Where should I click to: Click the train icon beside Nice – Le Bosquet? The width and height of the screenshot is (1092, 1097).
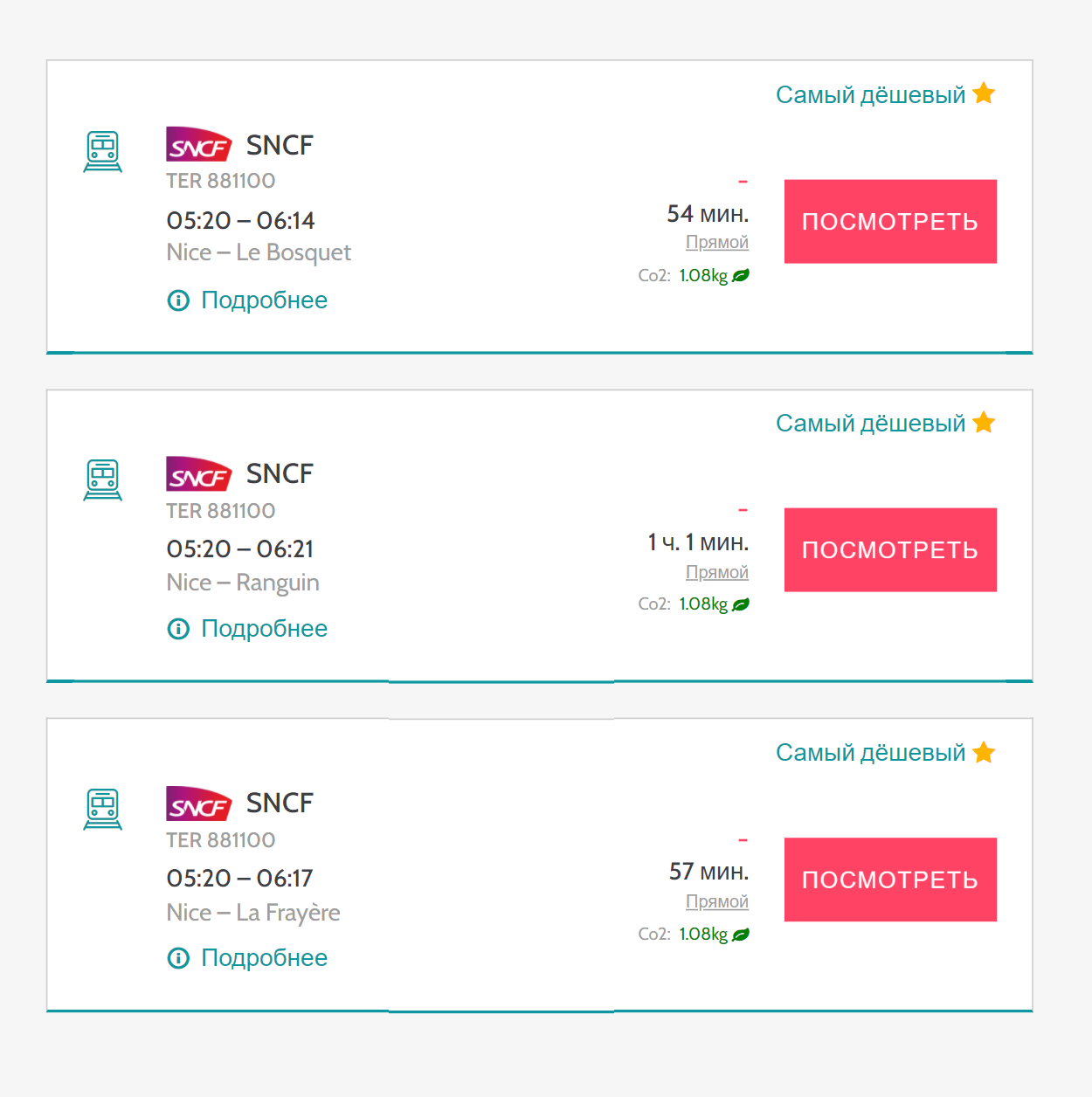[102, 151]
